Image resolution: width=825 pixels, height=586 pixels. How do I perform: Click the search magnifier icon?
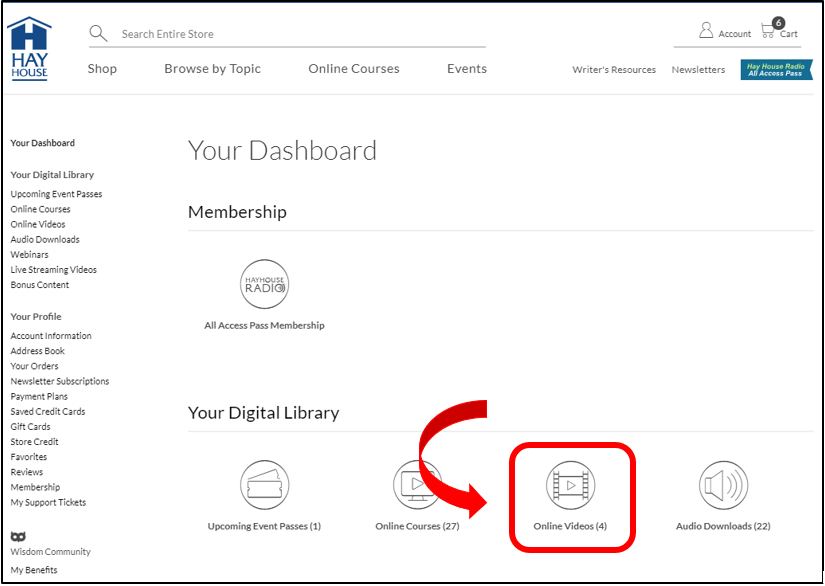pos(98,34)
